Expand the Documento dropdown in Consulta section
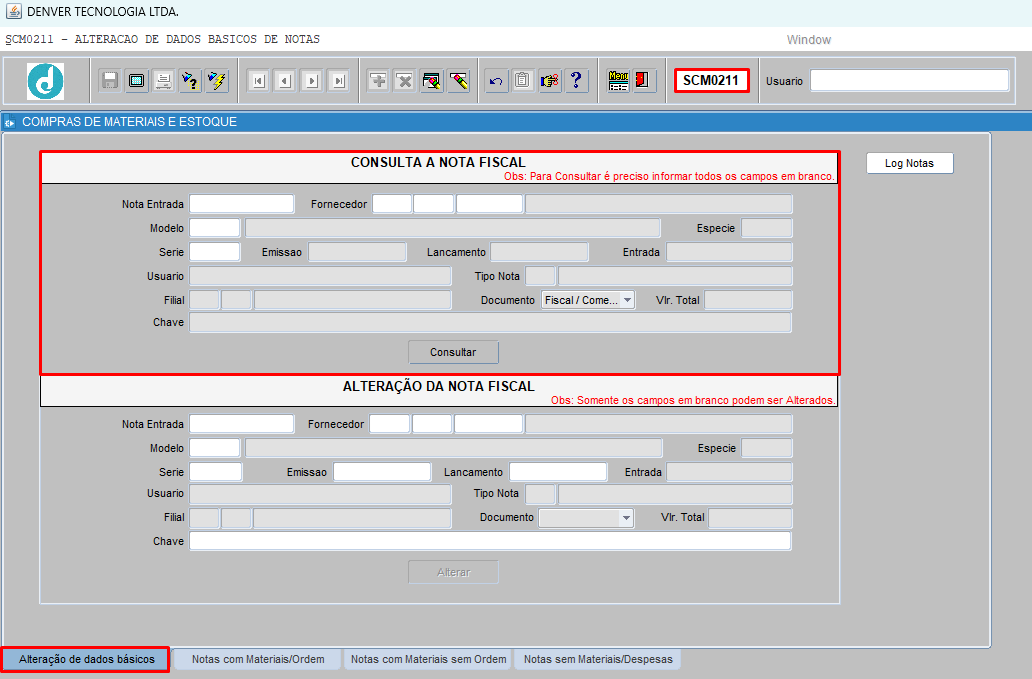Image resolution: width=1032 pixels, height=679 pixels. 627,300
